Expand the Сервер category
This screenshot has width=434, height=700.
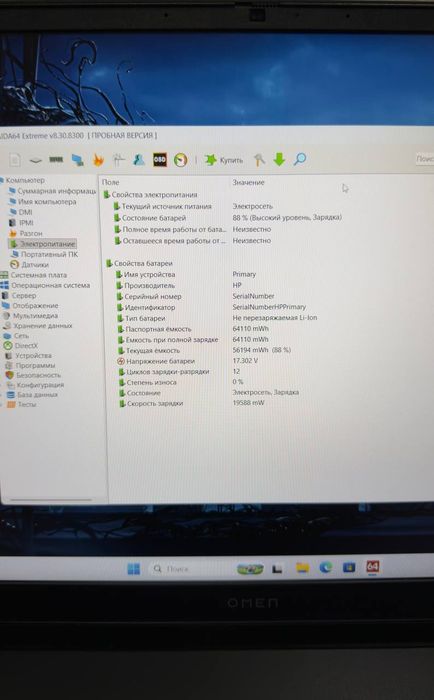19,296
